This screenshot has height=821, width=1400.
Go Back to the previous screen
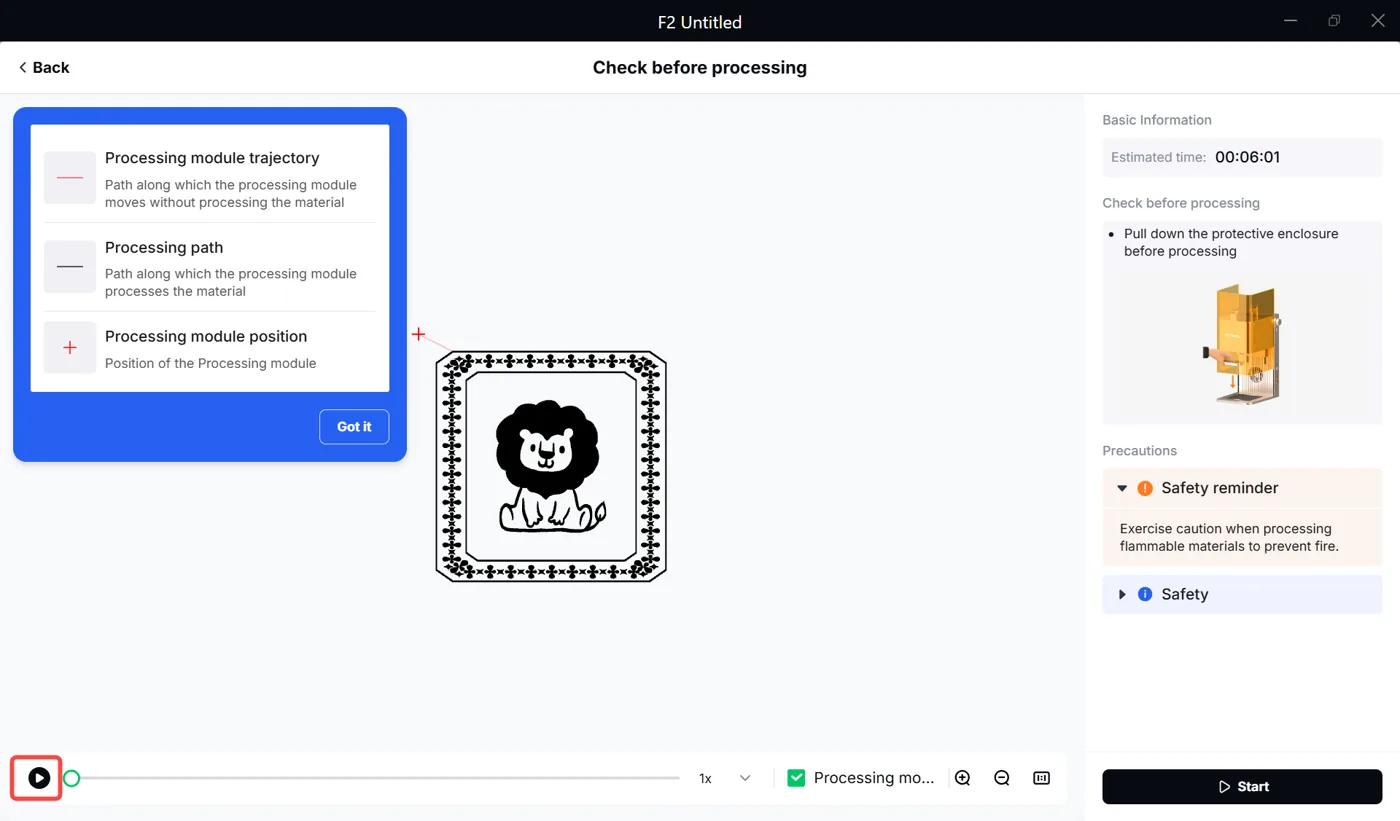(x=44, y=67)
